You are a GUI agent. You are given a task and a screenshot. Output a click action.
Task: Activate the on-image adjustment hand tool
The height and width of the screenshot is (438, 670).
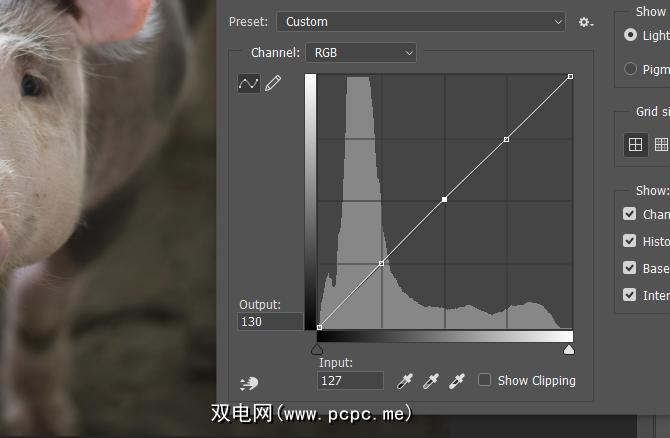(249, 383)
